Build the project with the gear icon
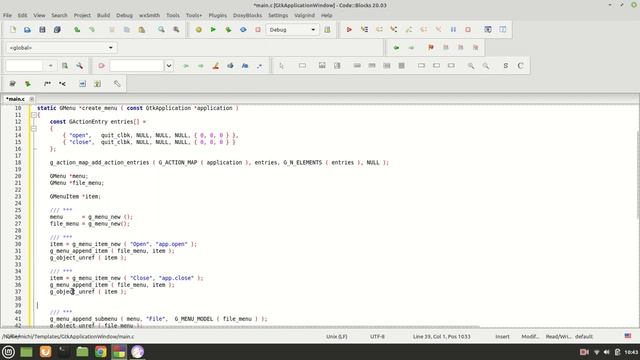The width and height of the screenshot is (640, 360). tap(198, 29)
